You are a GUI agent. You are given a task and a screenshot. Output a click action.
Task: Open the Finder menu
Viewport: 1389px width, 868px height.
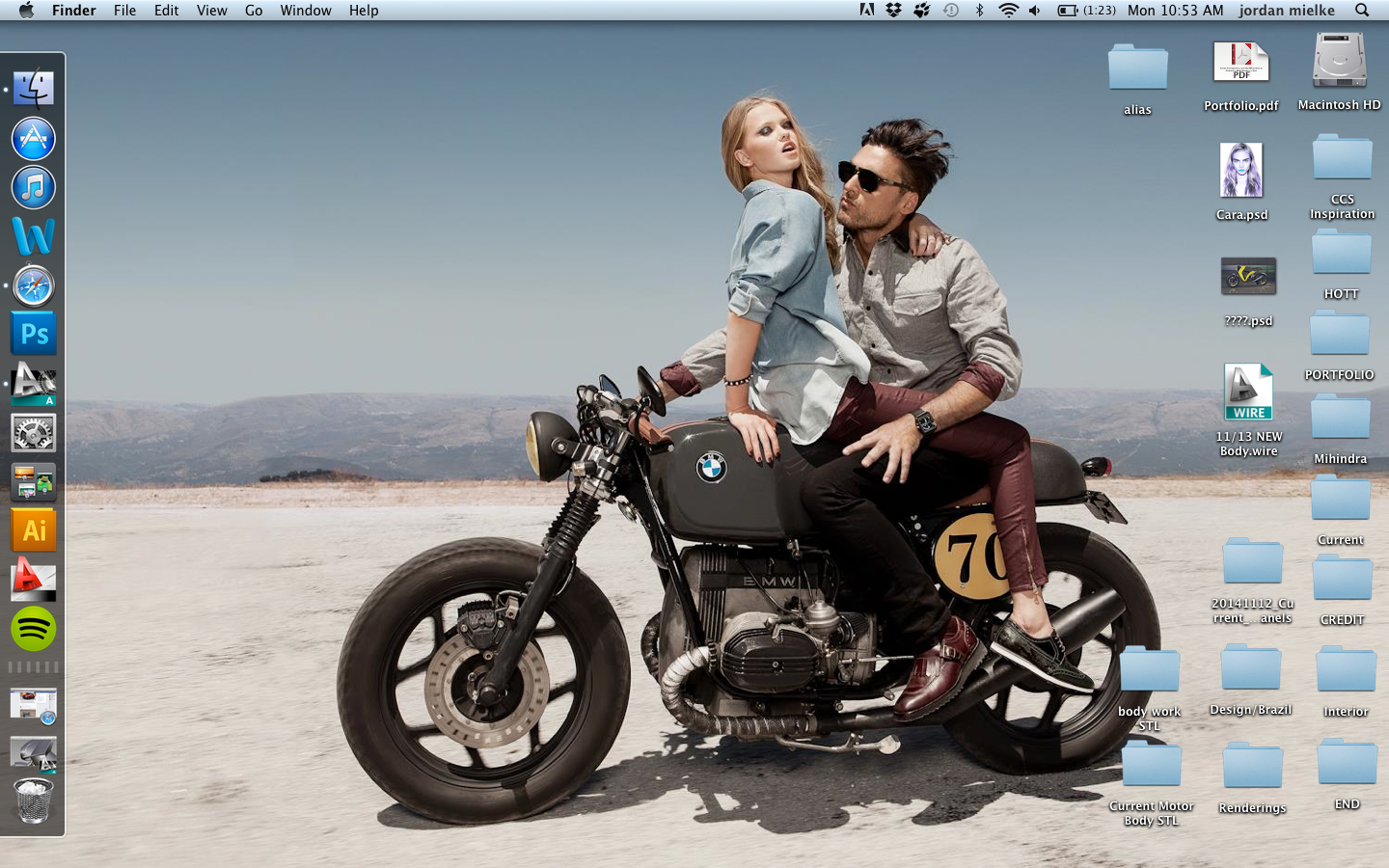74,10
